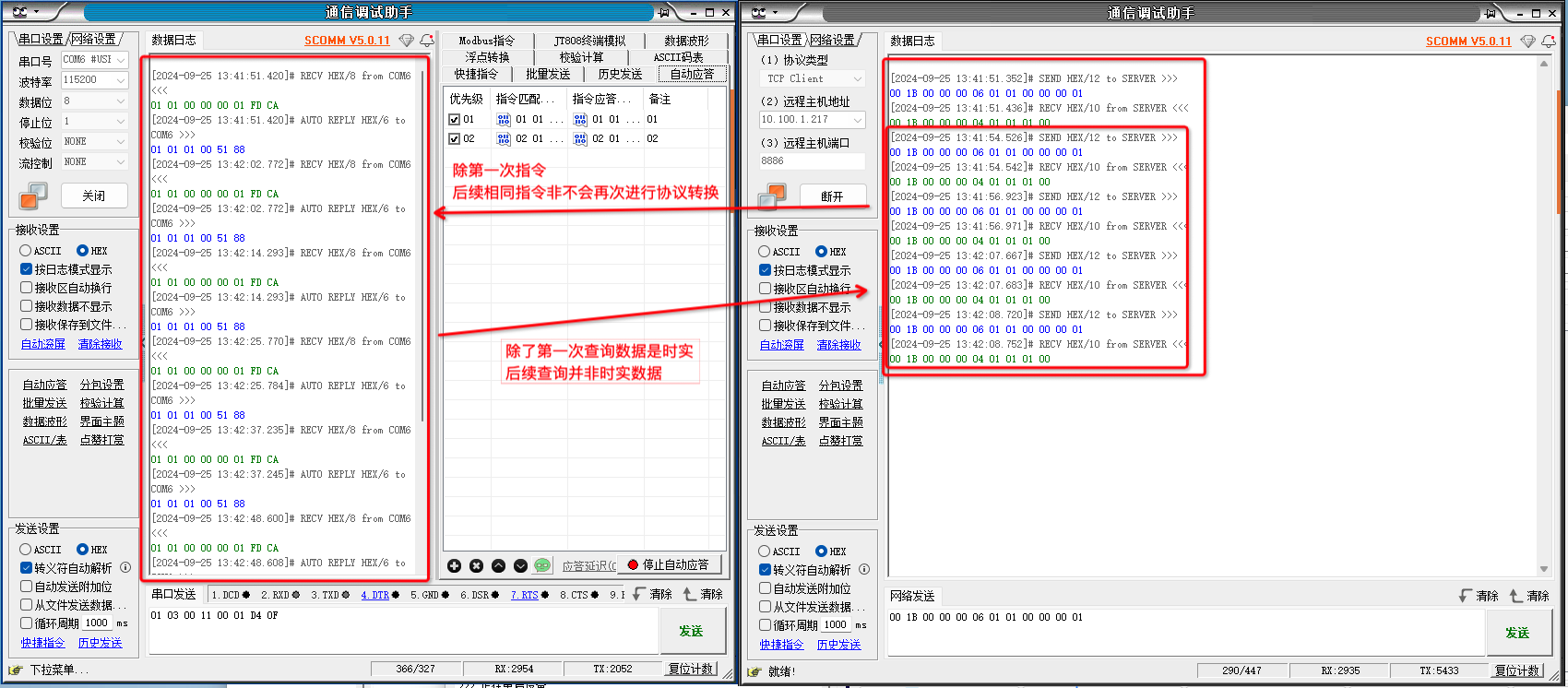Viewport: 1568px width, 688px height.
Task: Click the info icon beside 转义符自动解析 in left window
Action: 125,568
